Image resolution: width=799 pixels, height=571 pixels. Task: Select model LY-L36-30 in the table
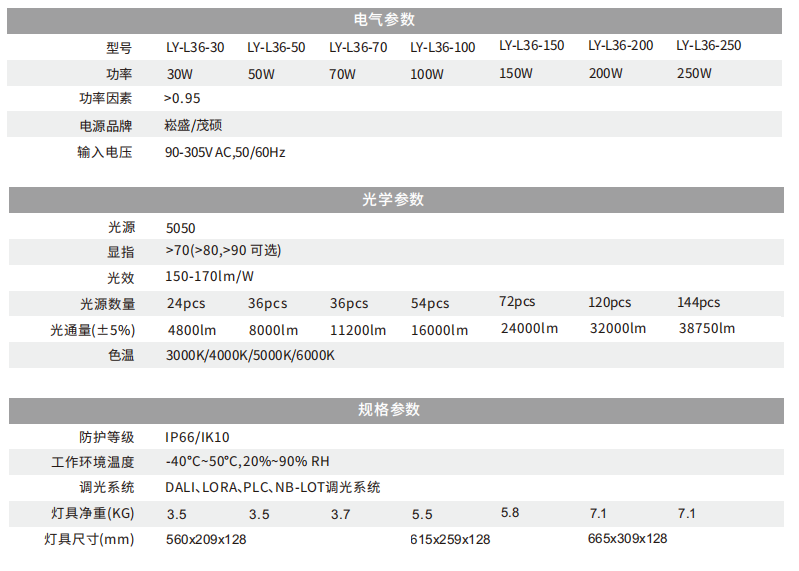click(195, 47)
